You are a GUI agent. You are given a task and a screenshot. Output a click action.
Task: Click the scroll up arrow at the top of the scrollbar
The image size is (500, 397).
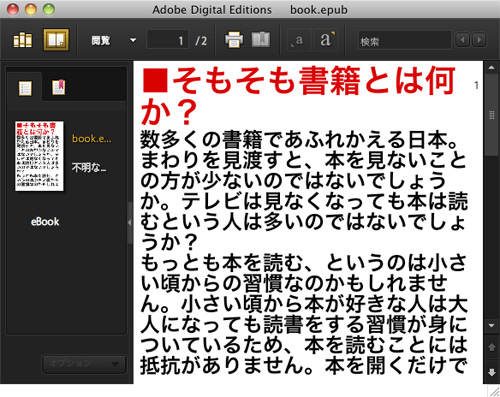click(x=491, y=68)
